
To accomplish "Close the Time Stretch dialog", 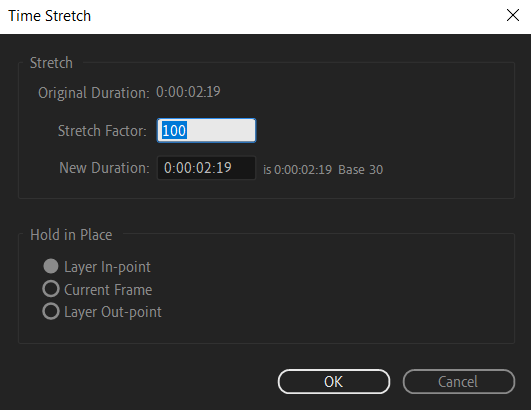I will coord(513,15).
